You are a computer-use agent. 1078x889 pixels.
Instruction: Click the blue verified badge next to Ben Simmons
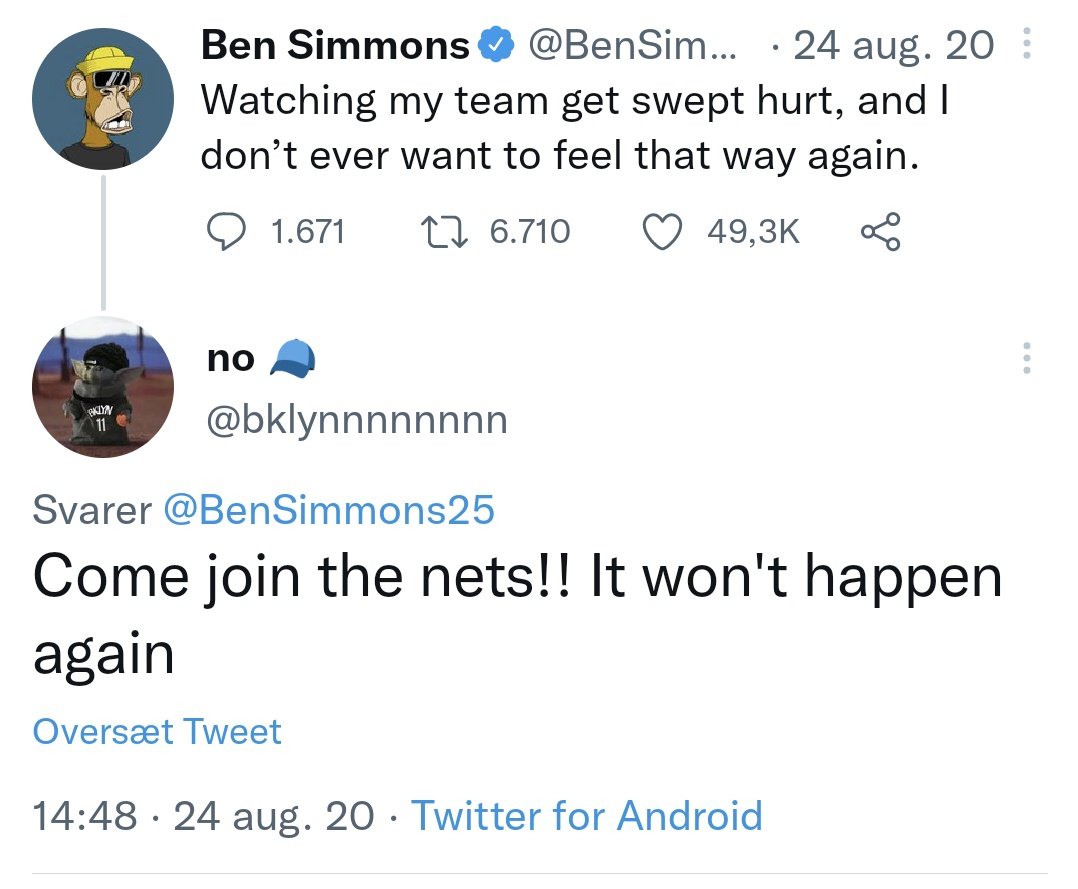[x=496, y=45]
